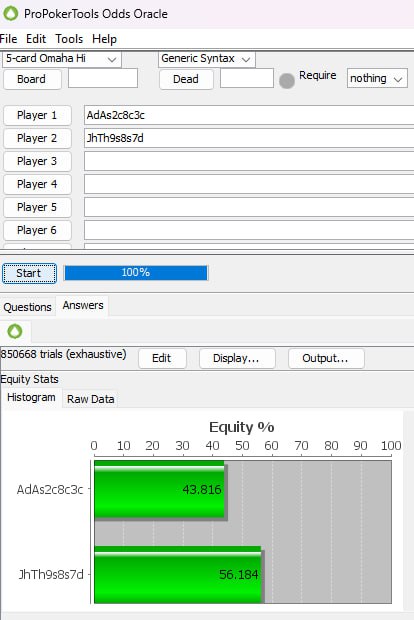The height and width of the screenshot is (620, 414).
Task: Click the Edit button beside trials count
Action: (x=162, y=358)
